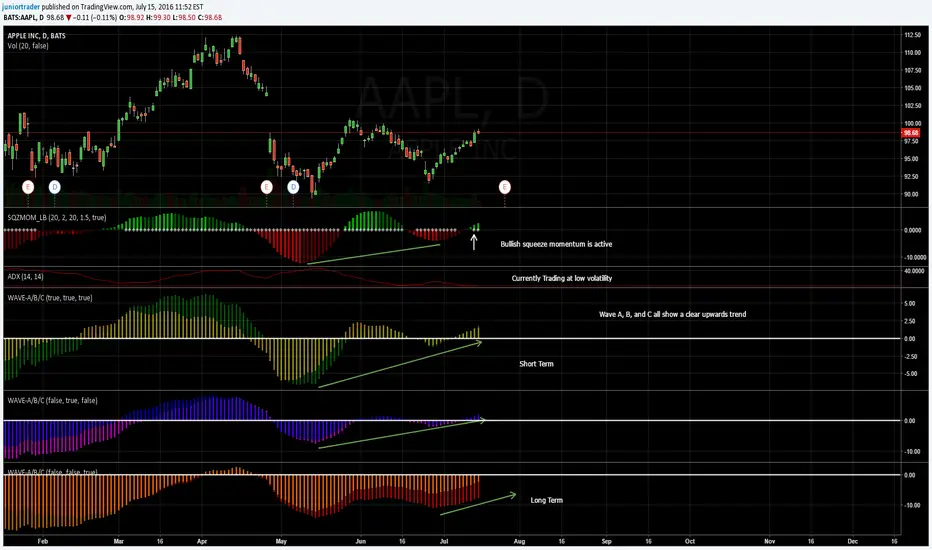Click the '105.00' price axis label
Image resolution: width=932 pixels, height=550 pixels.
click(912, 88)
